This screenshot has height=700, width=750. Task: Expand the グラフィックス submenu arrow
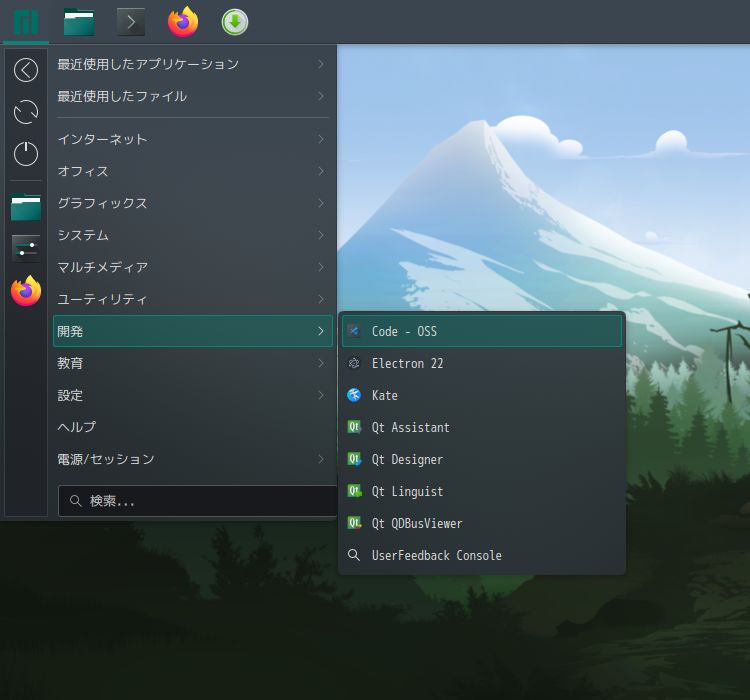click(321, 203)
